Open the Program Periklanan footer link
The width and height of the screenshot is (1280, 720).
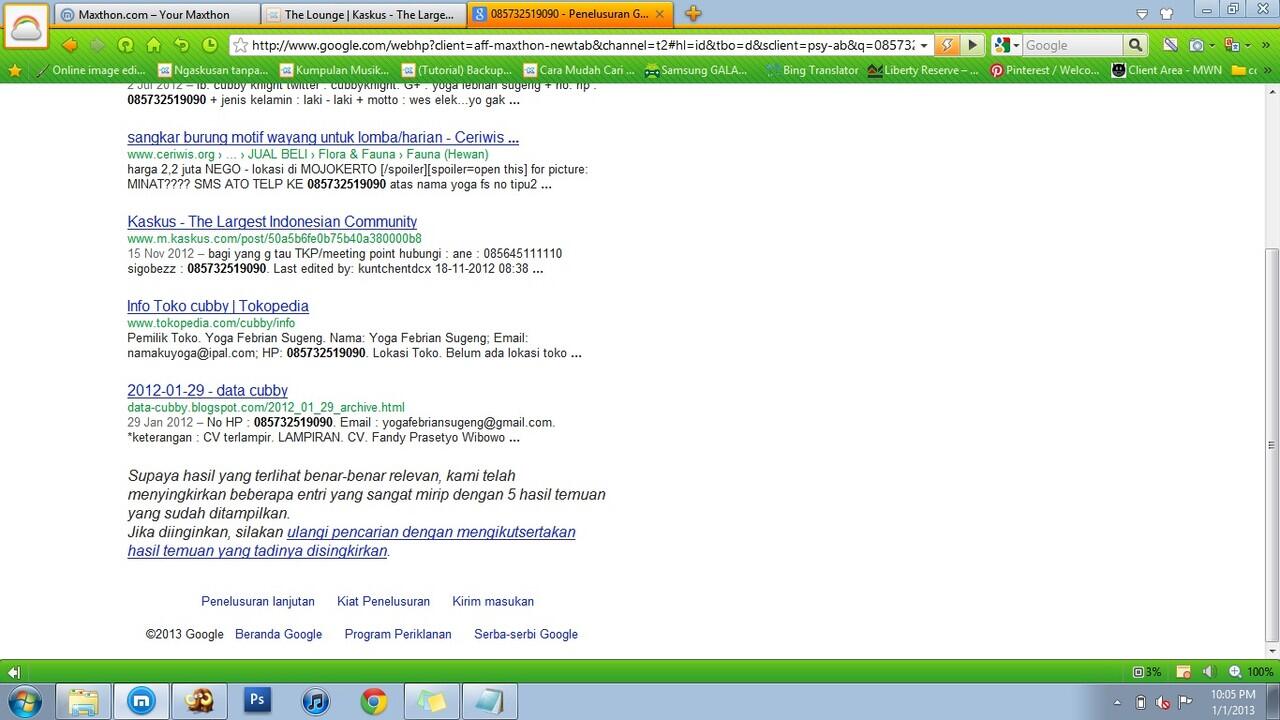(x=398, y=634)
